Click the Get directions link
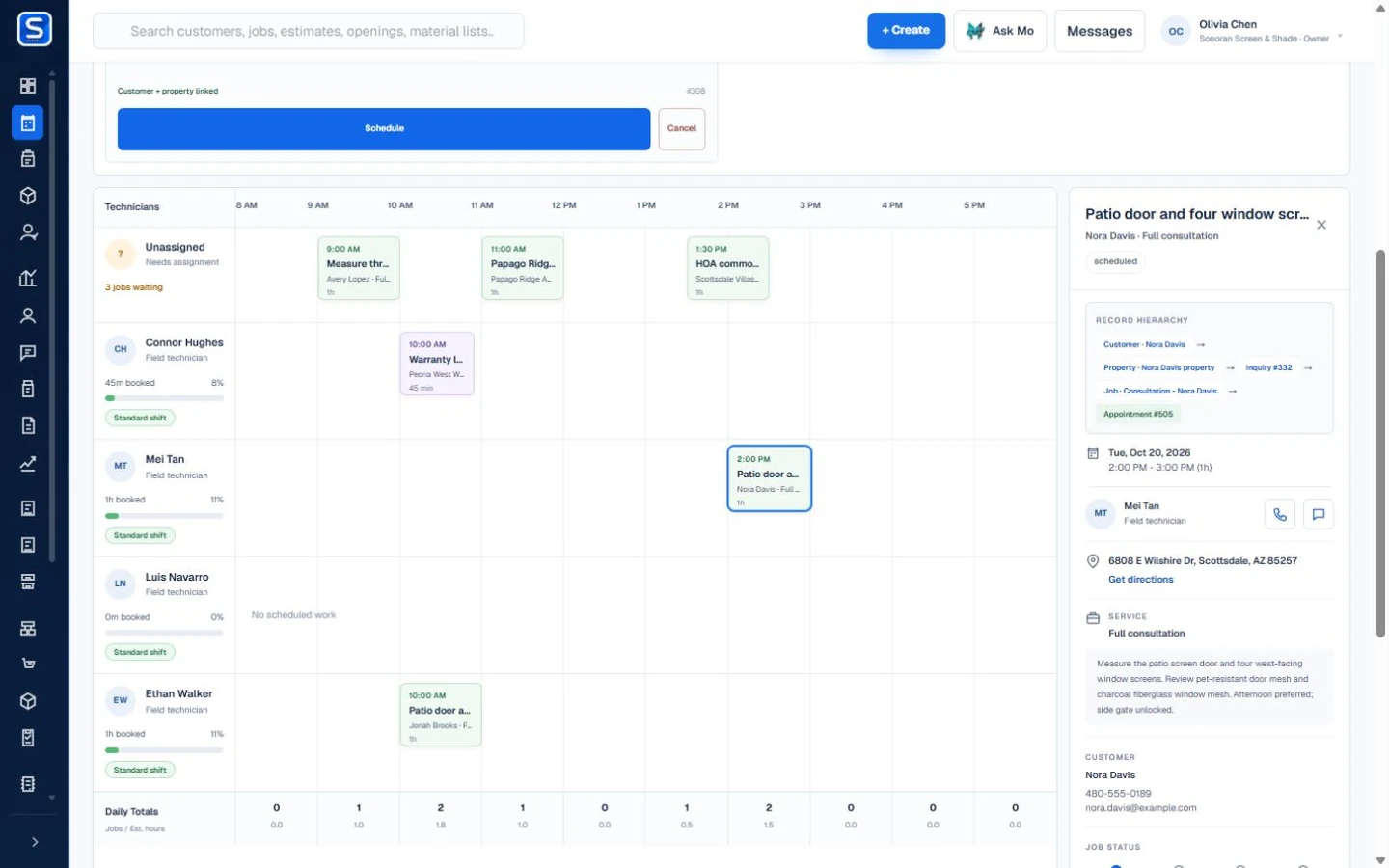 1140,580
